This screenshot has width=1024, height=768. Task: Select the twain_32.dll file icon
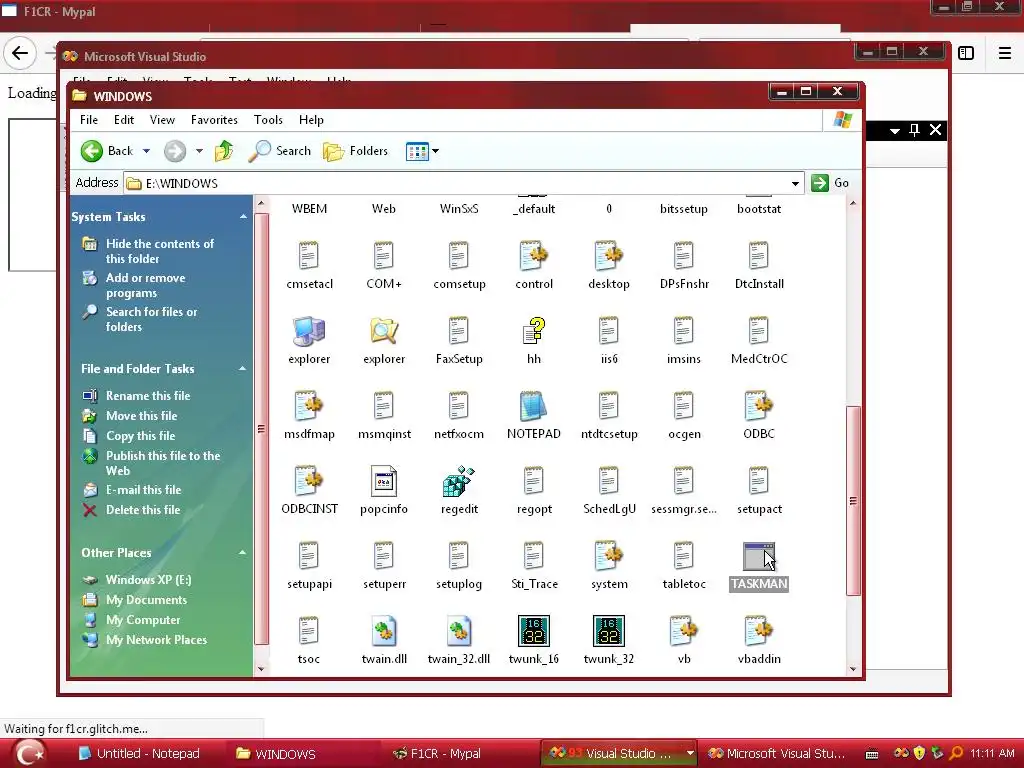point(458,631)
